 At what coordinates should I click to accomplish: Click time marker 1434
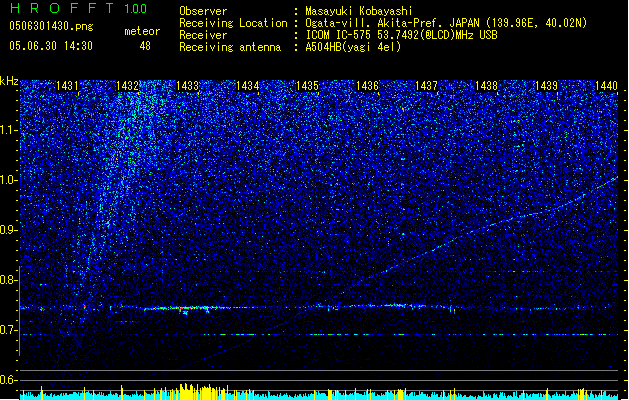(x=248, y=86)
